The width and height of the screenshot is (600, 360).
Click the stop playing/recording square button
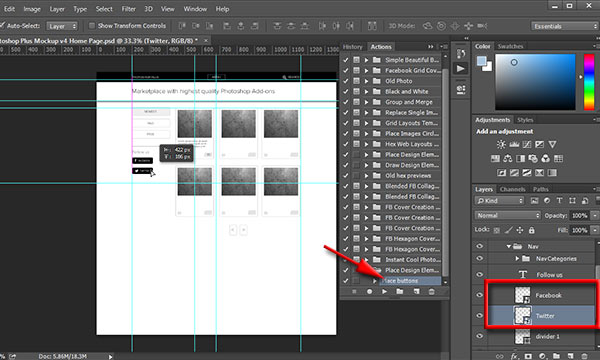click(354, 292)
